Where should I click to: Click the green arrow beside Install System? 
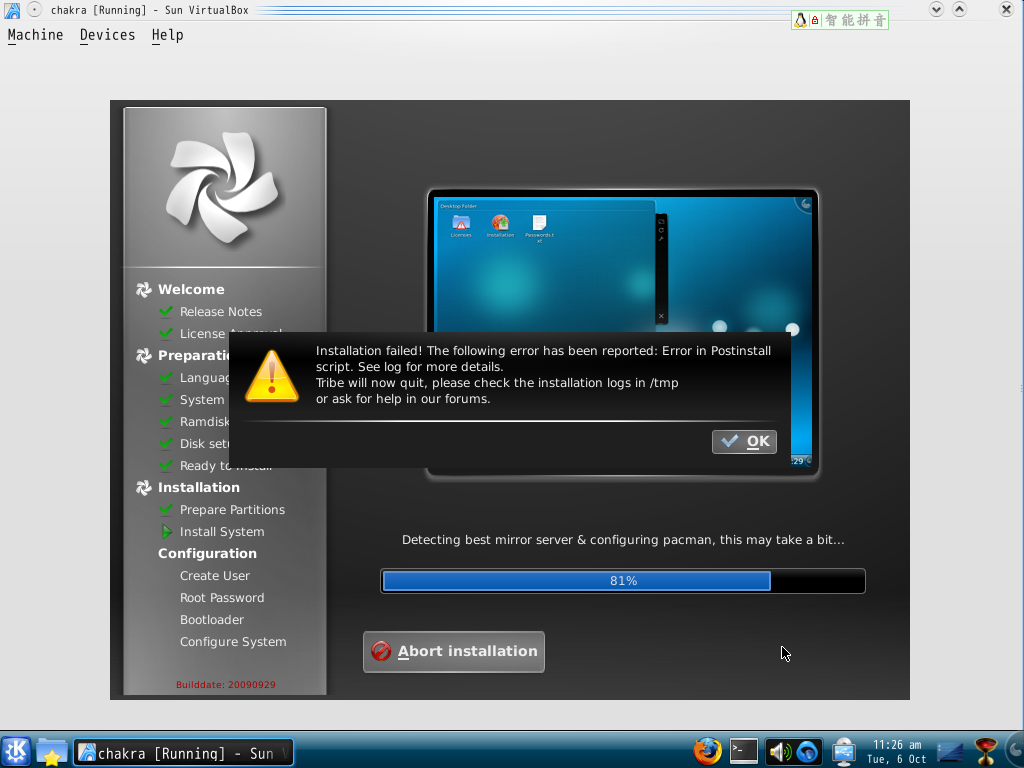167,532
